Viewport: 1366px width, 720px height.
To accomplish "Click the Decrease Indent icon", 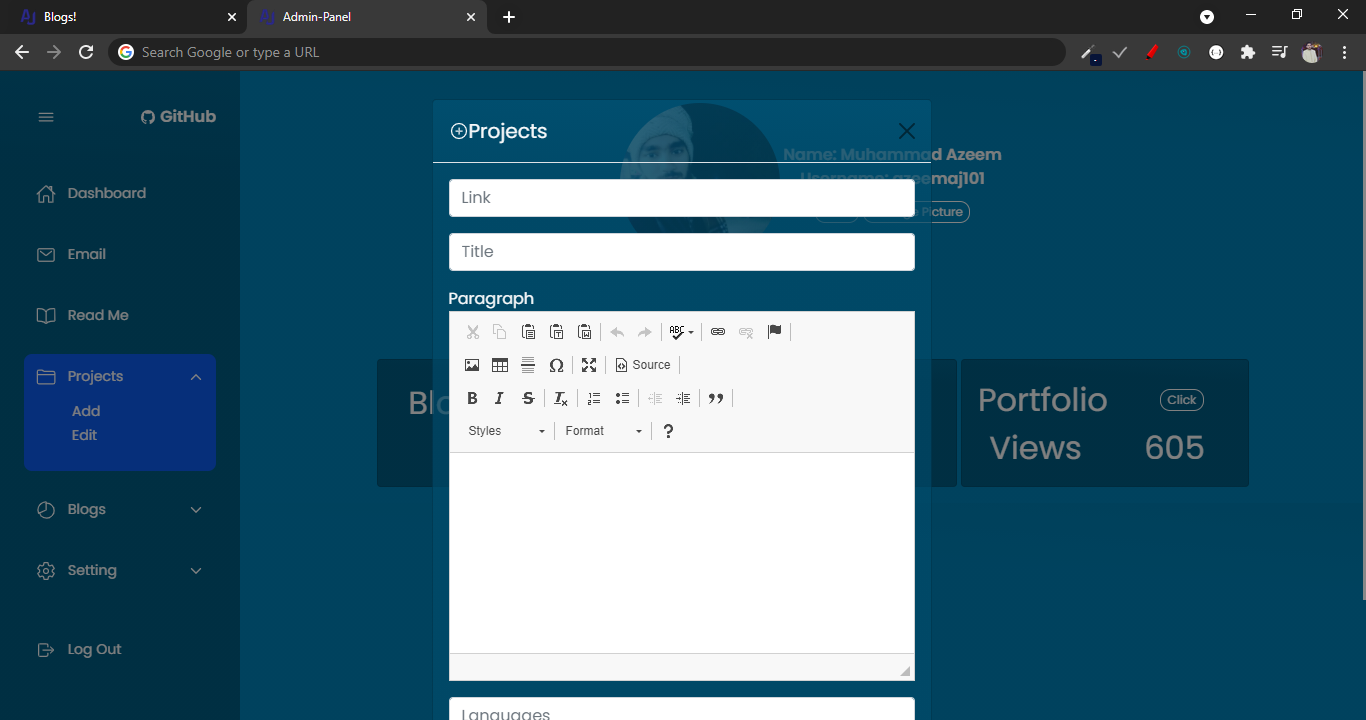I will pos(655,398).
